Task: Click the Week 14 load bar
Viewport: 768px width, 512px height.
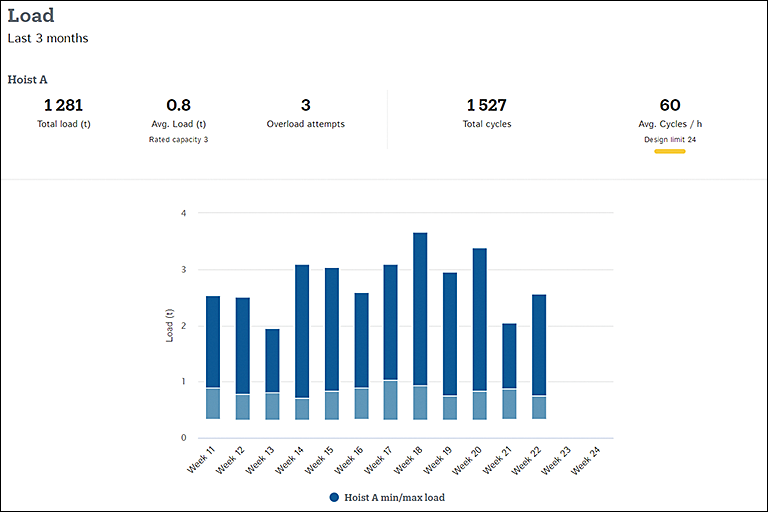Action: pos(302,340)
